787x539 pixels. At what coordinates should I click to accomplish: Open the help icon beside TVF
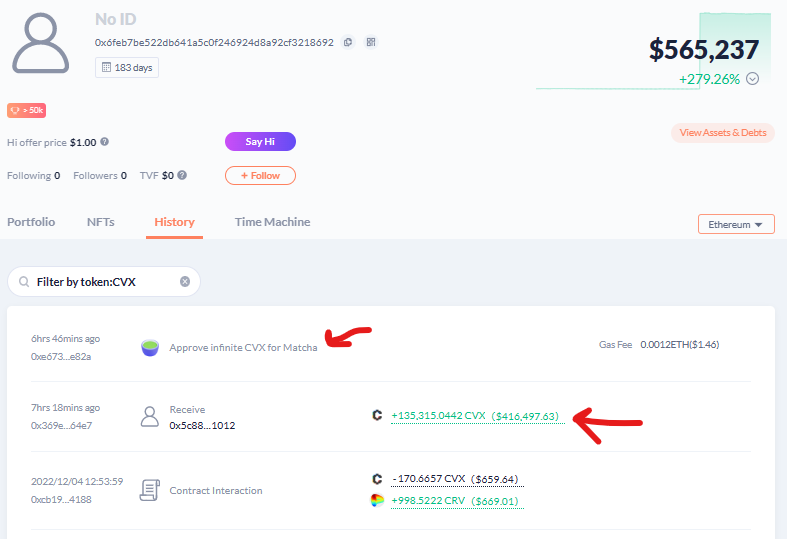coord(182,175)
